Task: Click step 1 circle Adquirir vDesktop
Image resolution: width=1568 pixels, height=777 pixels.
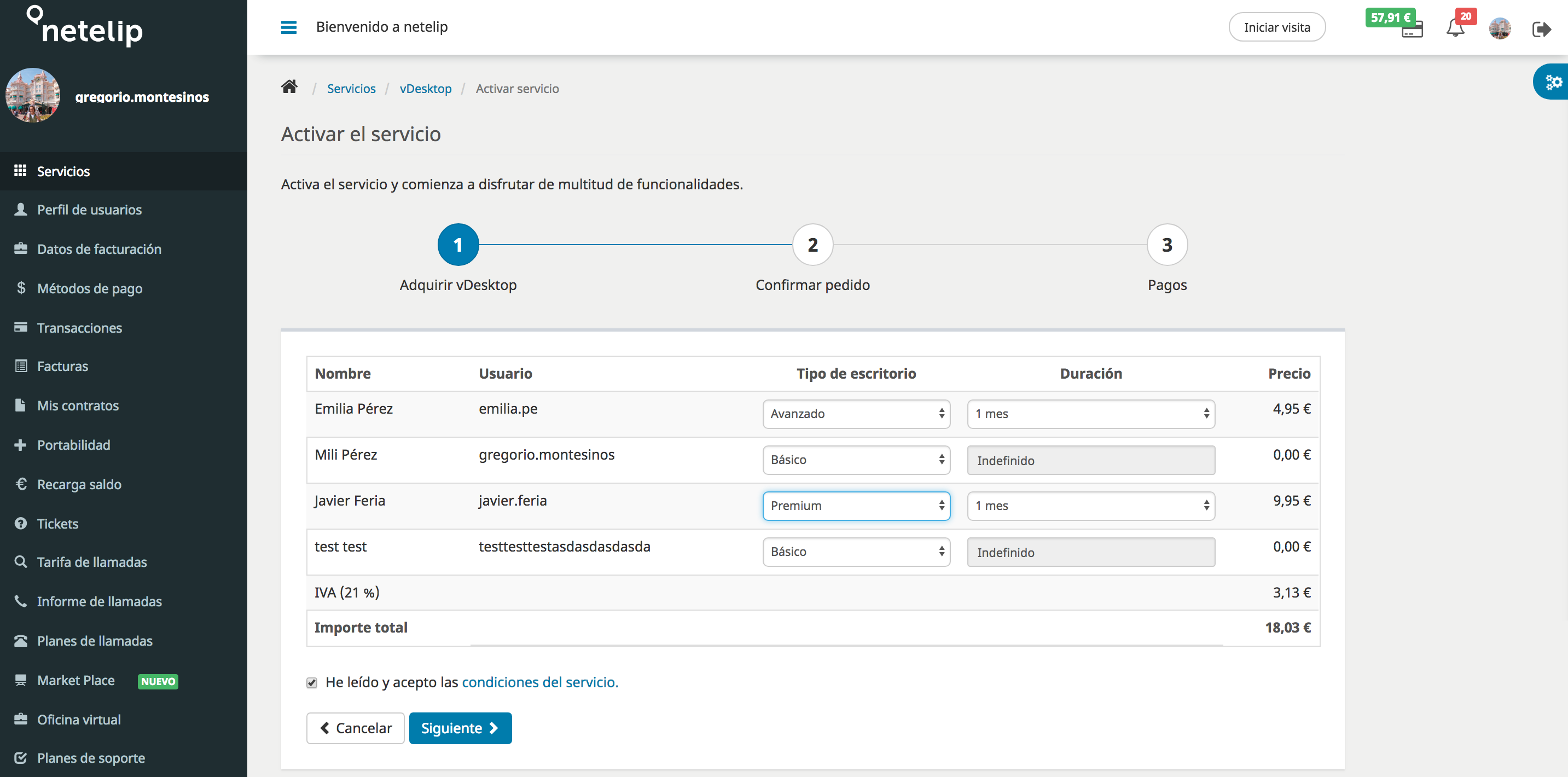Action: [x=458, y=245]
